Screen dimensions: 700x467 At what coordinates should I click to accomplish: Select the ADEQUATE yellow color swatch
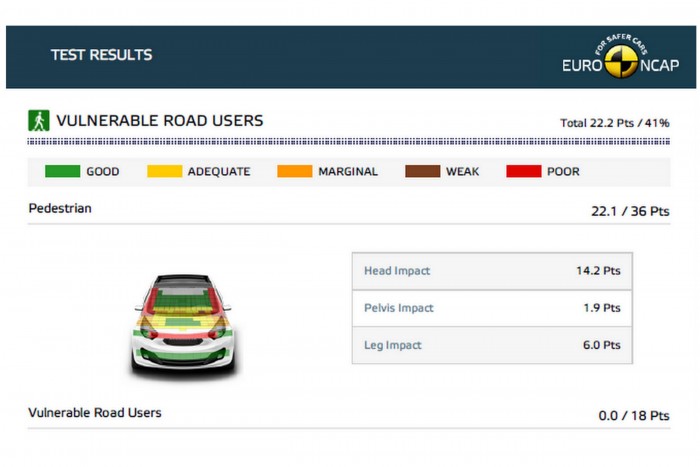point(164,171)
